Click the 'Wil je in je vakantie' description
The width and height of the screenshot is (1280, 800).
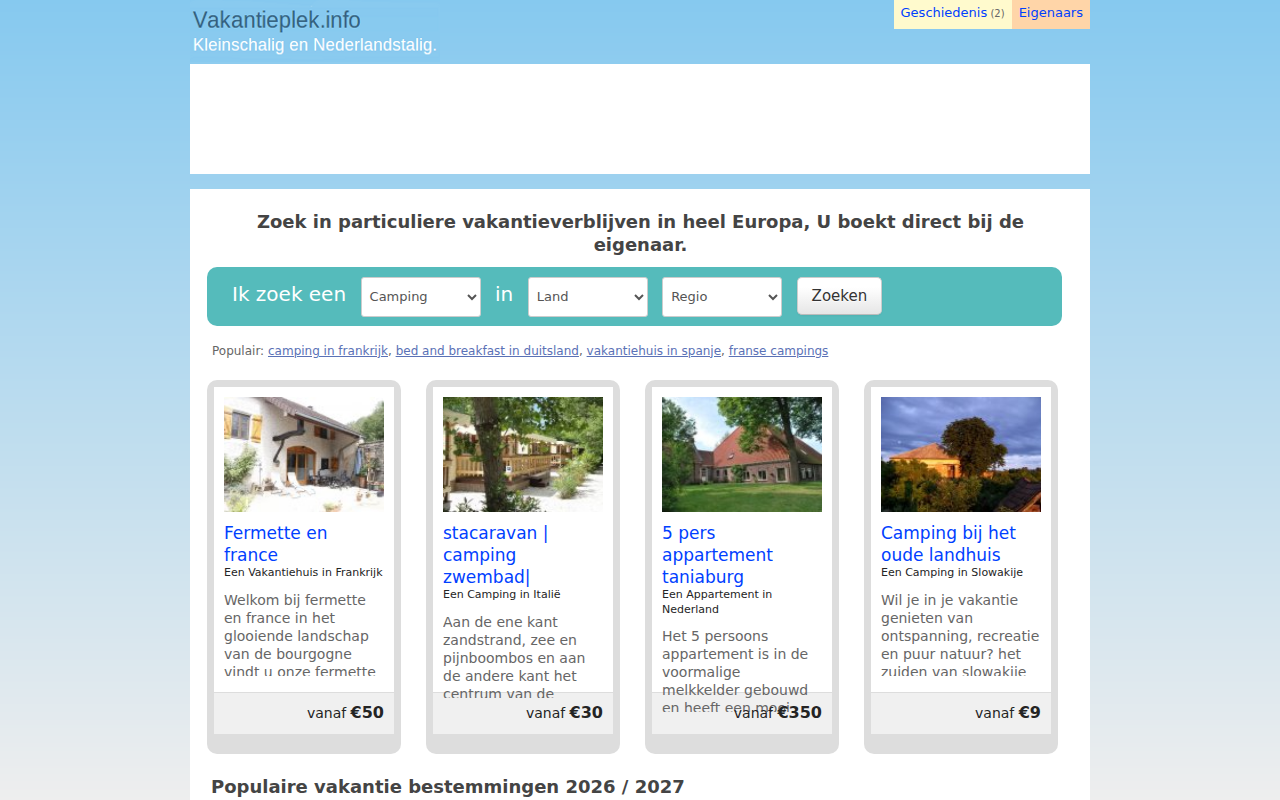[x=960, y=636]
